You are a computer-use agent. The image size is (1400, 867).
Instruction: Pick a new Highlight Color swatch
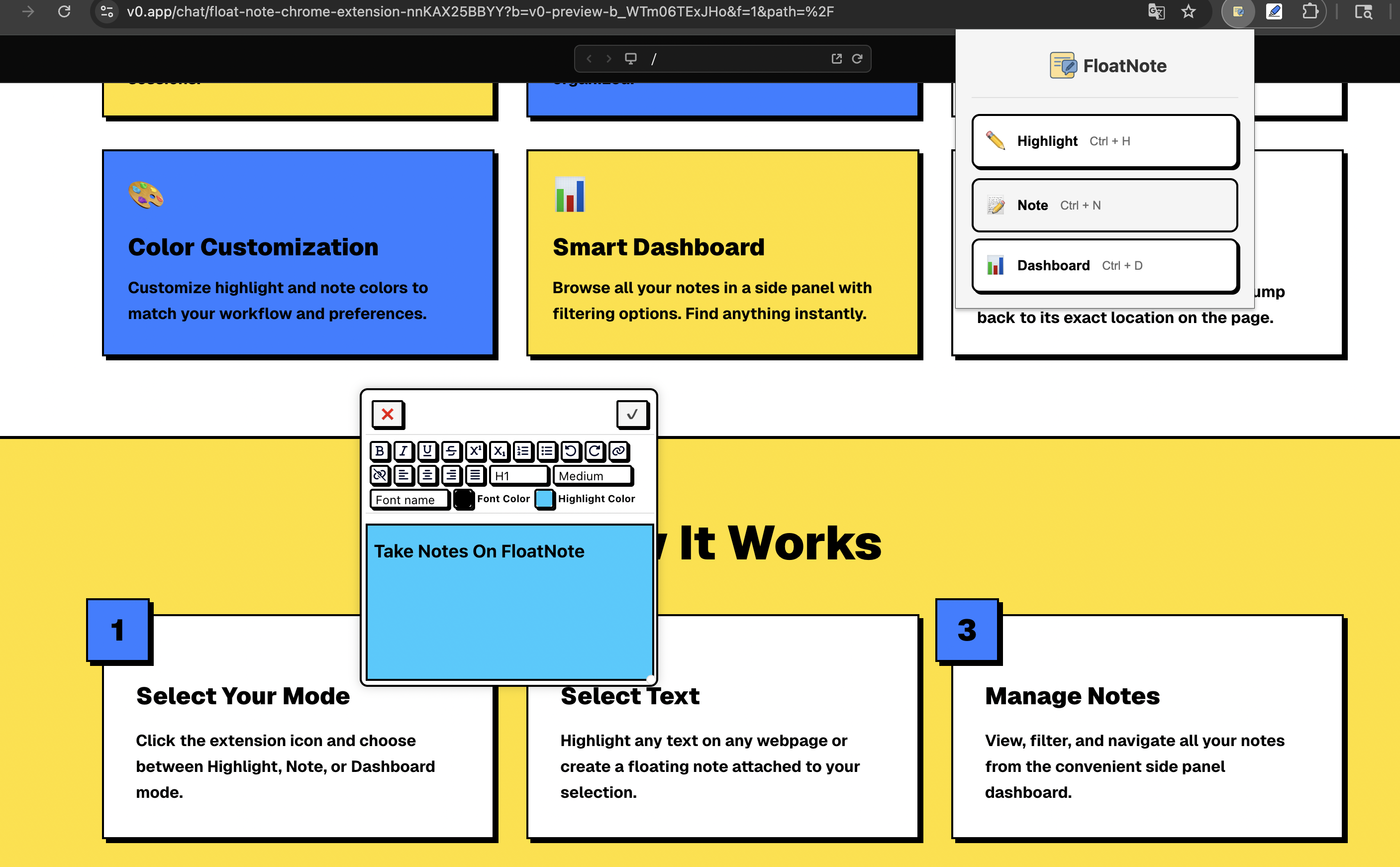click(544, 499)
